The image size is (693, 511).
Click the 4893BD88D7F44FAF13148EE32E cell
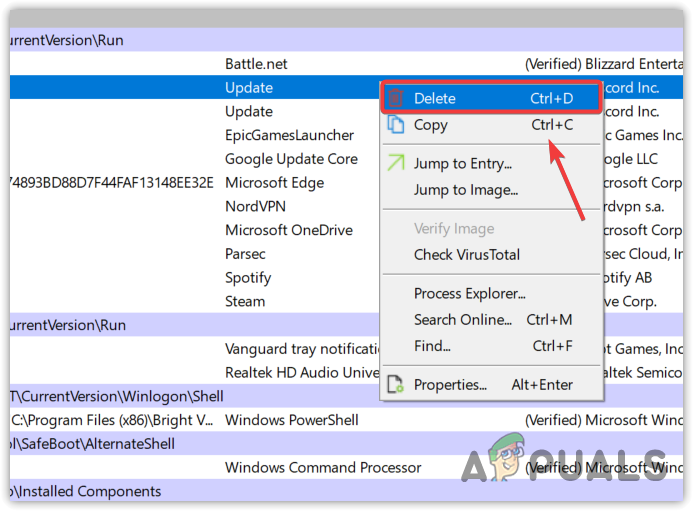(112, 183)
